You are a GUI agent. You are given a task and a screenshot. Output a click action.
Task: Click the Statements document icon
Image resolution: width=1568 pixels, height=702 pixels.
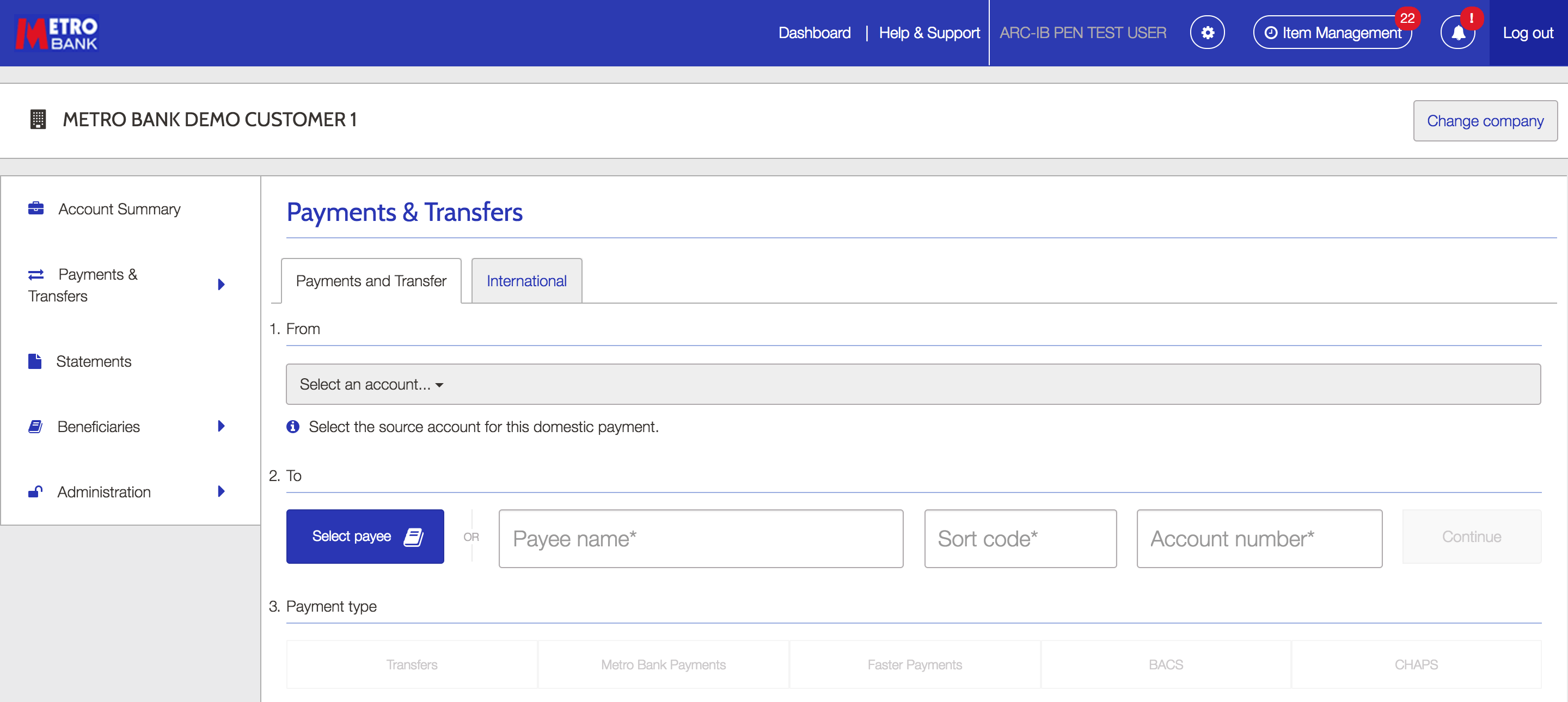tap(35, 361)
